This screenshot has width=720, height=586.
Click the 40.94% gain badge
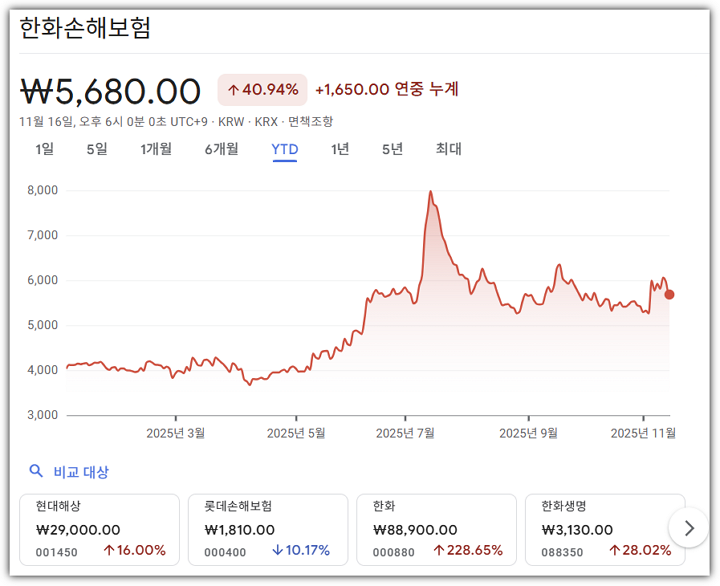click(262, 90)
